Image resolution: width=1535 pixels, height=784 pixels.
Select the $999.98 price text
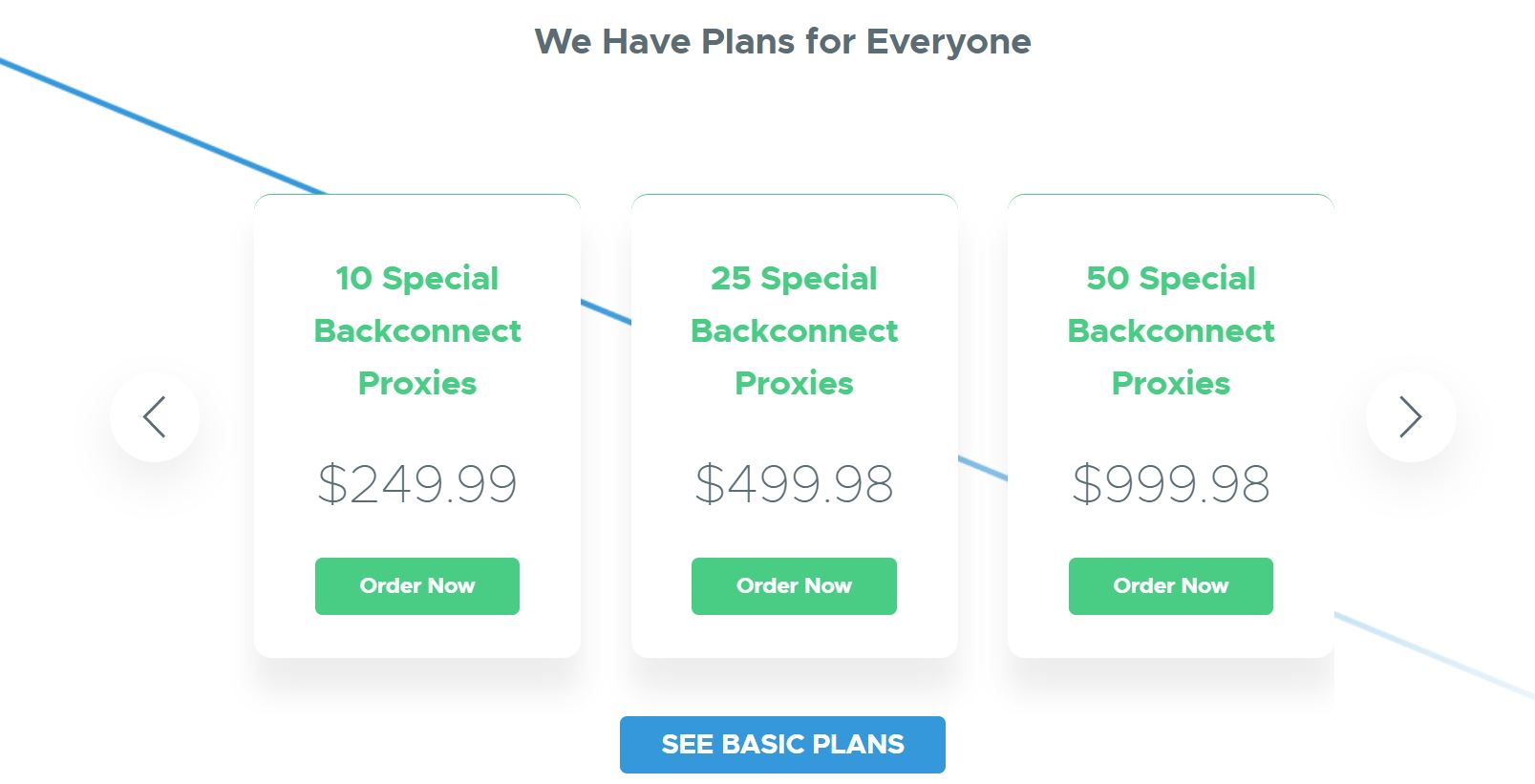1170,484
